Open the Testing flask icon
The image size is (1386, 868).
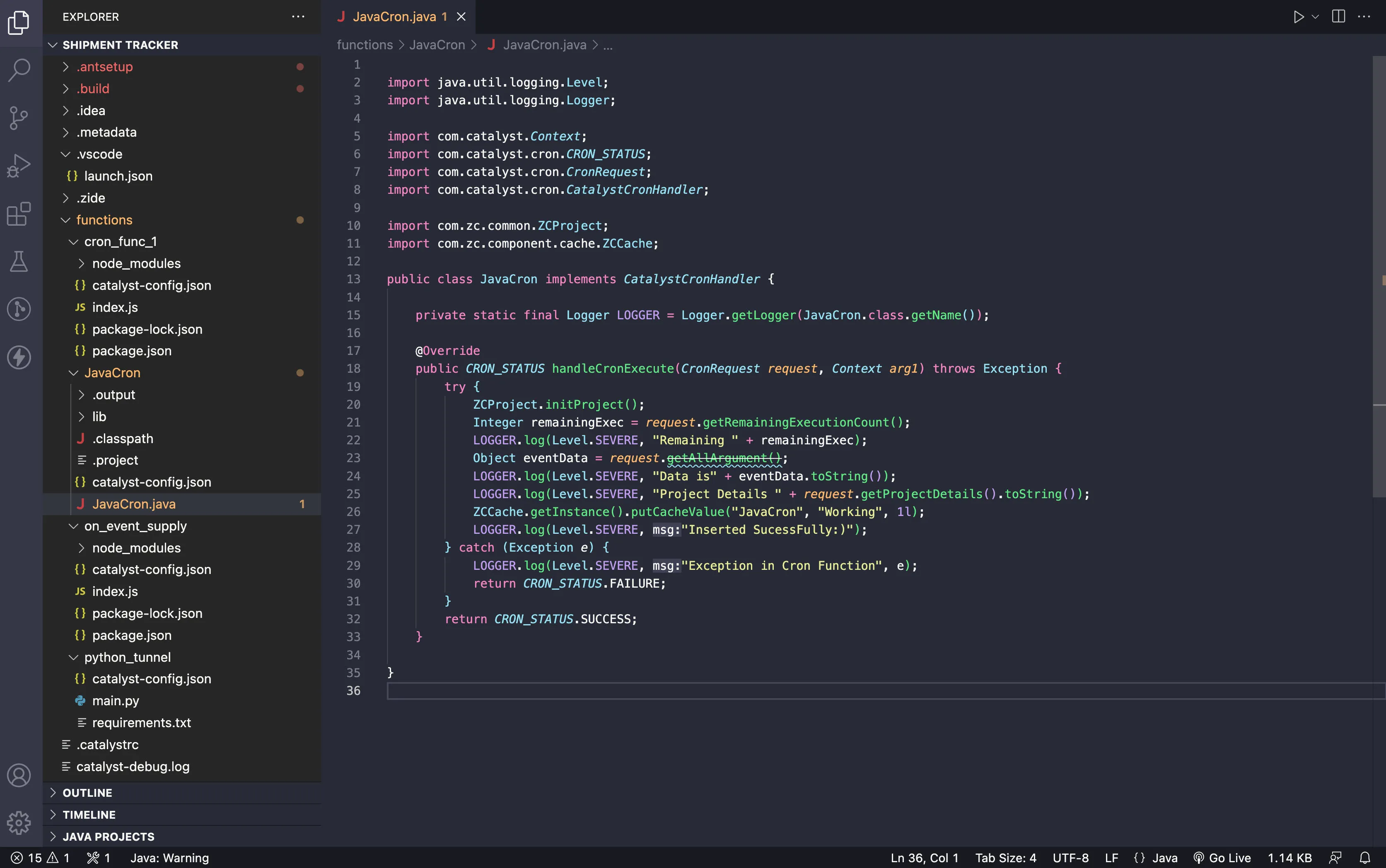tap(19, 261)
